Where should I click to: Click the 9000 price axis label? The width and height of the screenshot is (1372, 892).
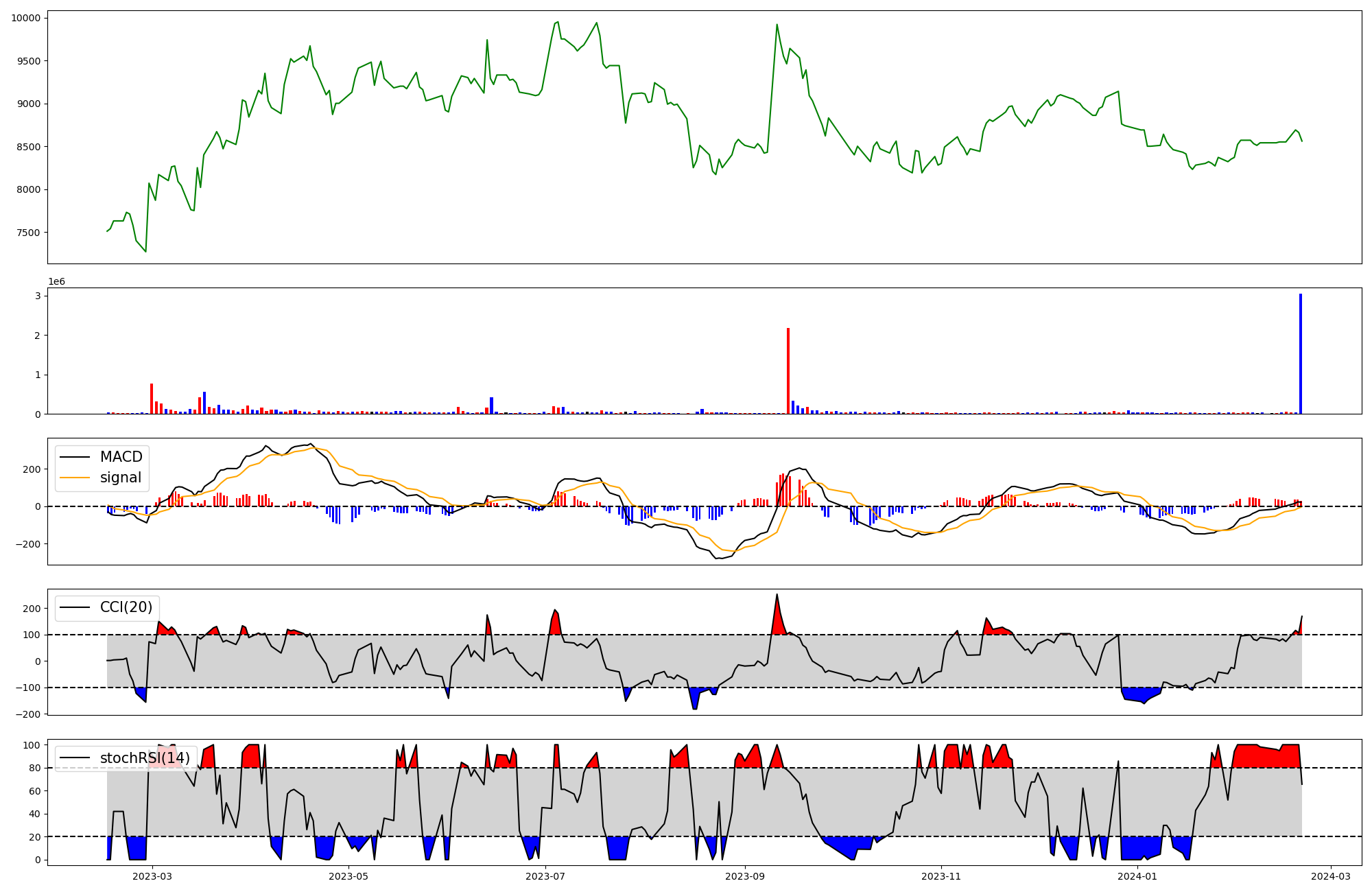[x=28, y=104]
